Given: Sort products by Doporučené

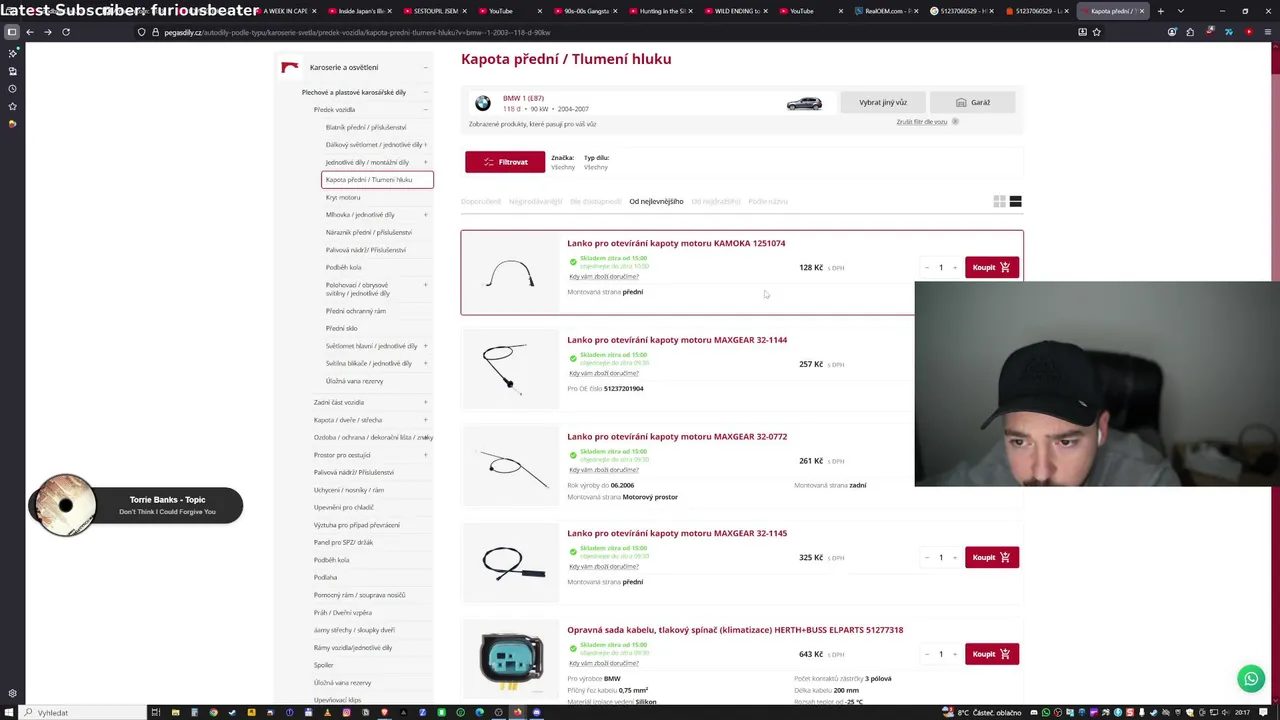Looking at the screenshot, I should pos(480,201).
